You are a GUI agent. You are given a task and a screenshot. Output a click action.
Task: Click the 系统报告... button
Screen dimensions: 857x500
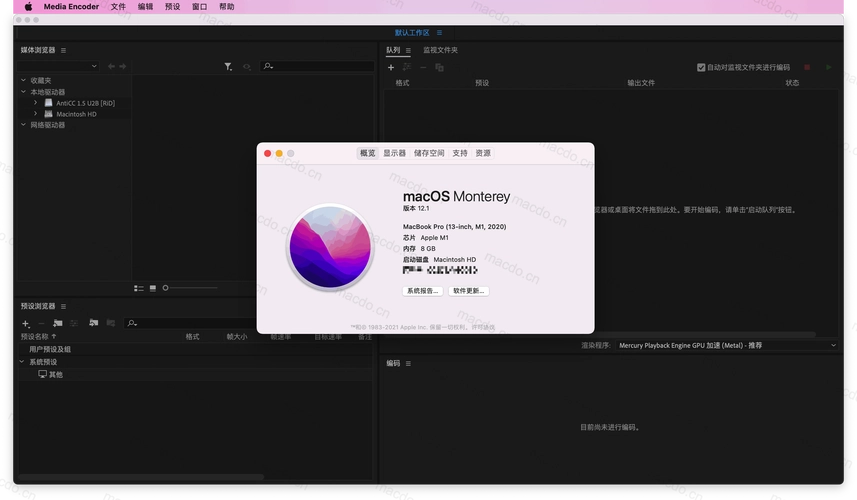423,291
